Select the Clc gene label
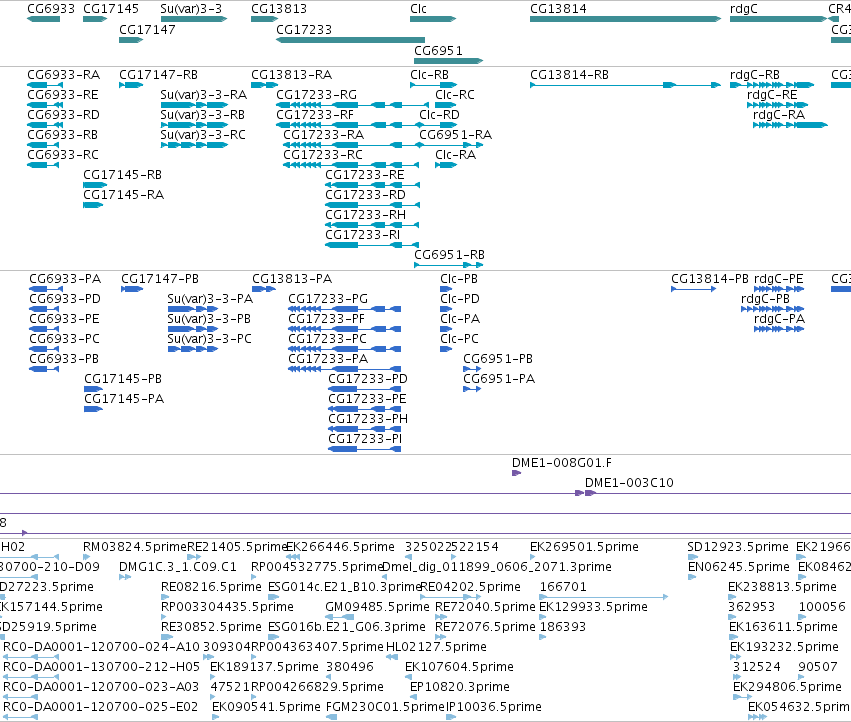Screen dimensions: 851x722 [x=418, y=9]
